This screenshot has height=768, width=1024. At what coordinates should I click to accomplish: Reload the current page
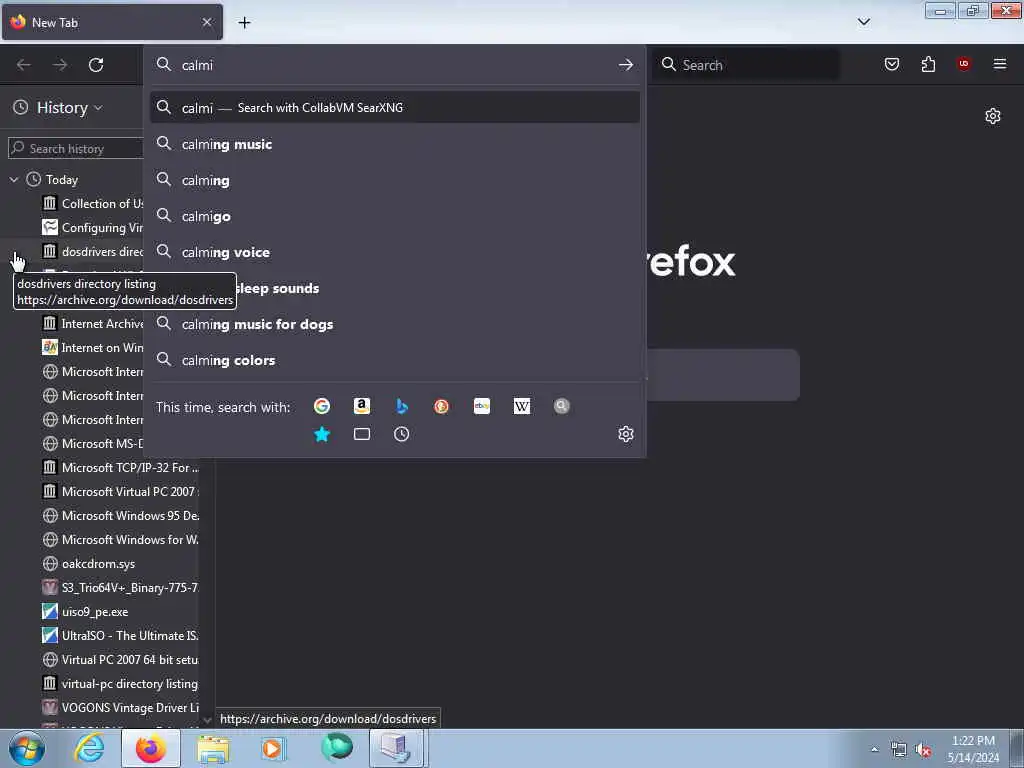tap(96, 65)
